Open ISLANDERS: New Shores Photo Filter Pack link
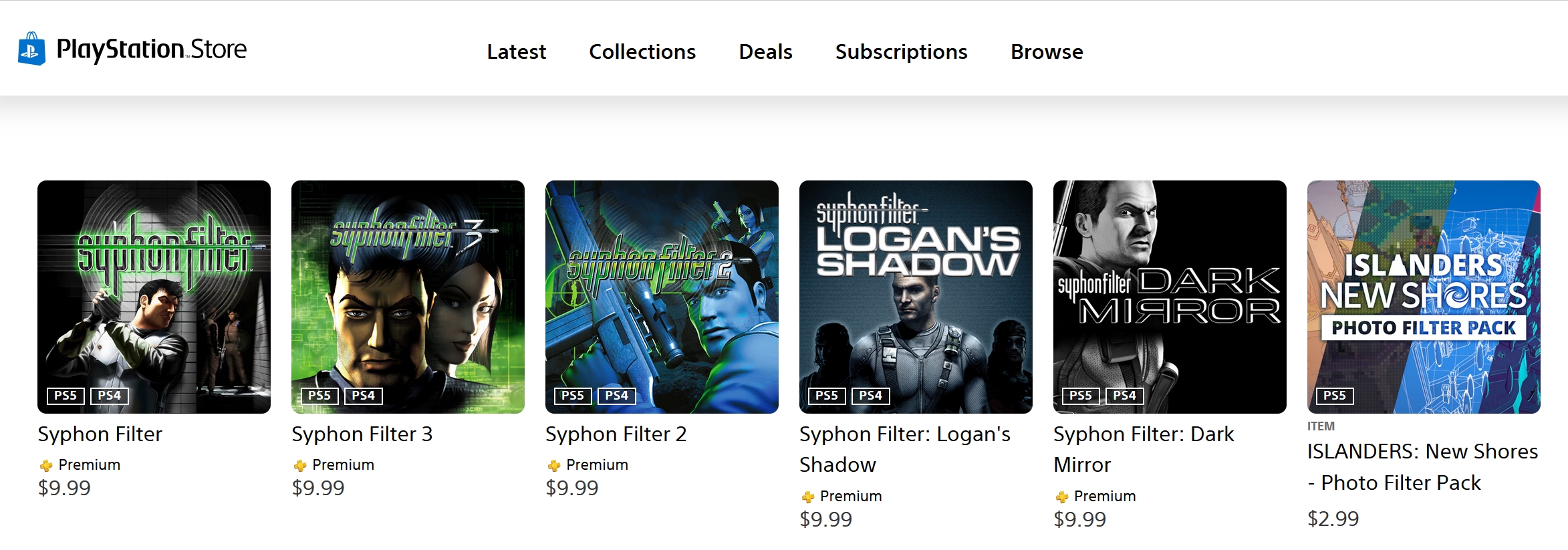The image size is (1568, 550). (1422, 466)
